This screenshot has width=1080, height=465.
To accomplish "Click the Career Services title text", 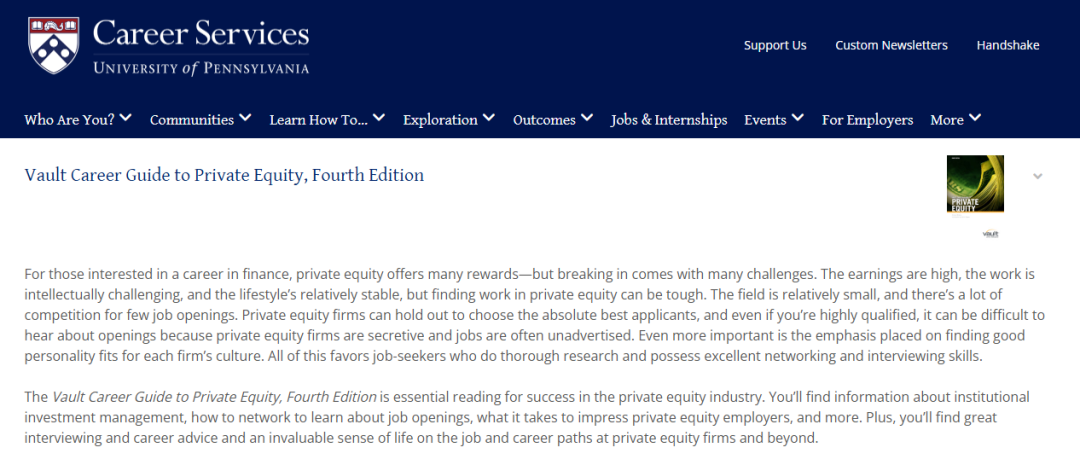I will pyautogui.click(x=201, y=34).
